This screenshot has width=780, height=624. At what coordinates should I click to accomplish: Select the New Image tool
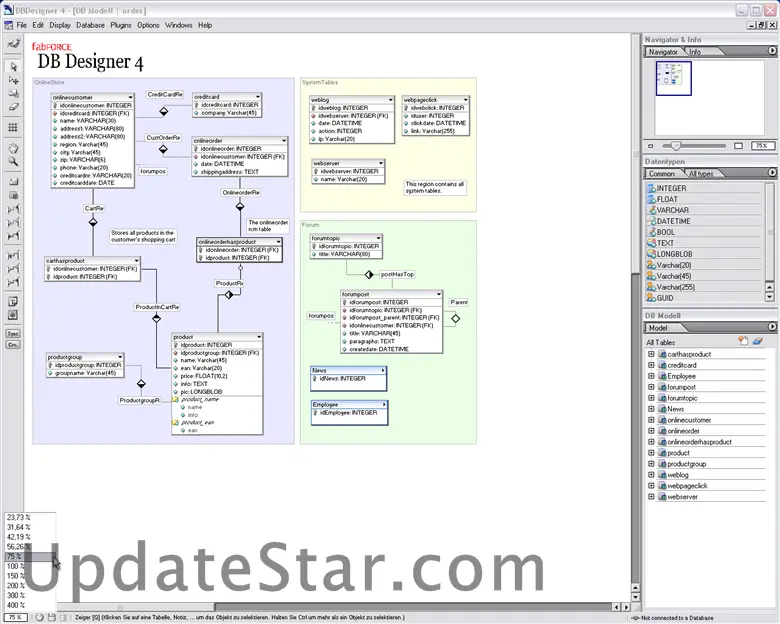pos(13,315)
